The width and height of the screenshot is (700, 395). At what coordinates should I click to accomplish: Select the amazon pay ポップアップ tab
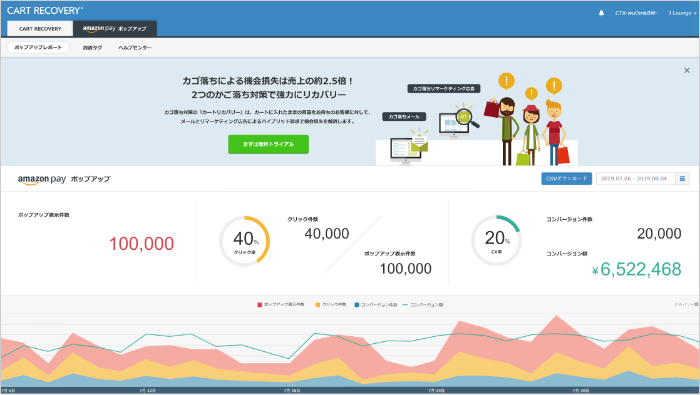click(115, 29)
